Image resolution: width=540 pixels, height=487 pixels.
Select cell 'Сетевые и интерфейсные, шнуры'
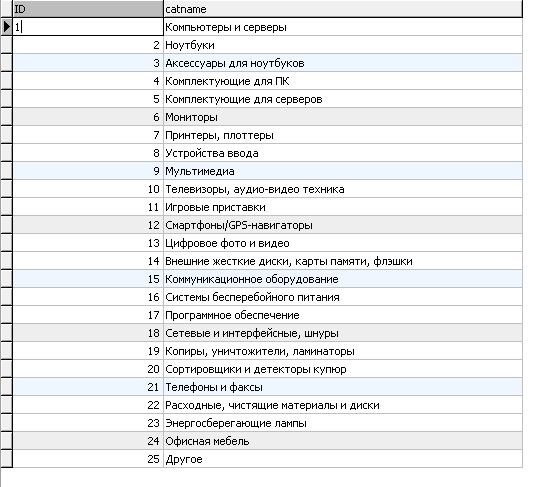(343, 333)
